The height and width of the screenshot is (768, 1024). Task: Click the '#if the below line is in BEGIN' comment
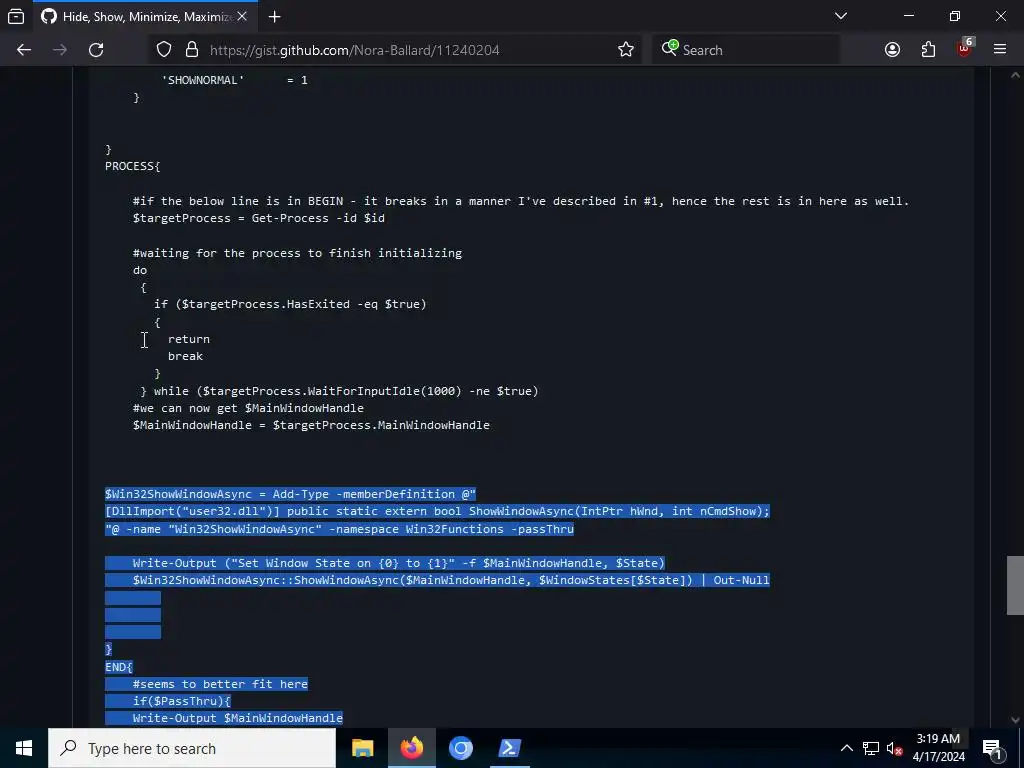[x=520, y=201]
